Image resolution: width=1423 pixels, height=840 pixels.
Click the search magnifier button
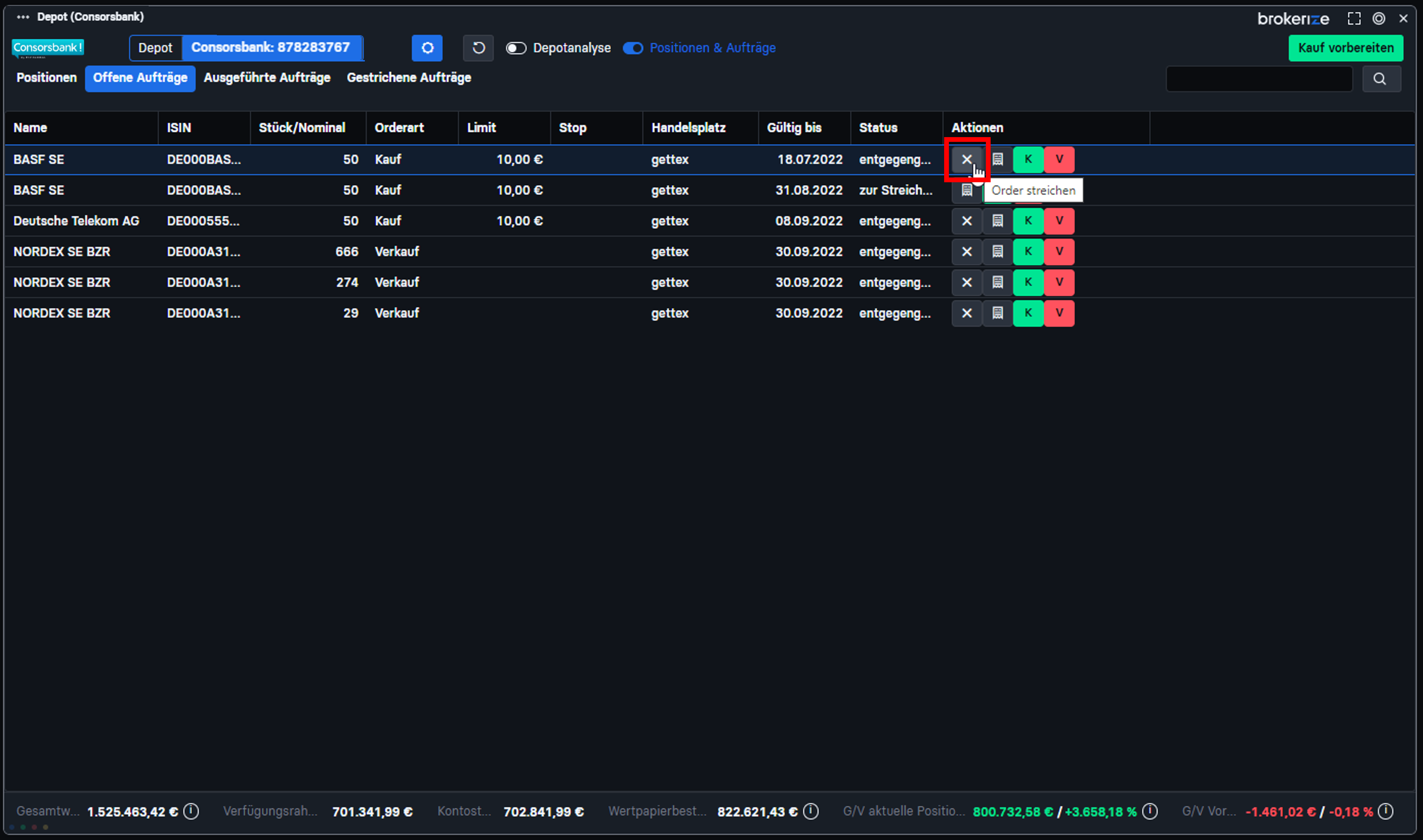click(x=1381, y=79)
